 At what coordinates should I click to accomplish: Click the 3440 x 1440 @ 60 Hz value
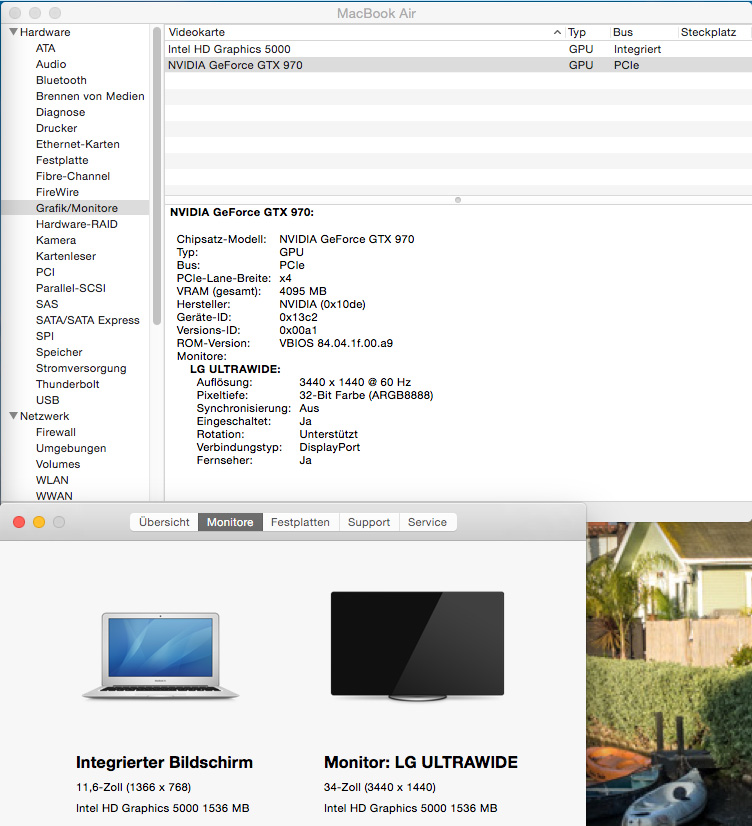pos(355,382)
